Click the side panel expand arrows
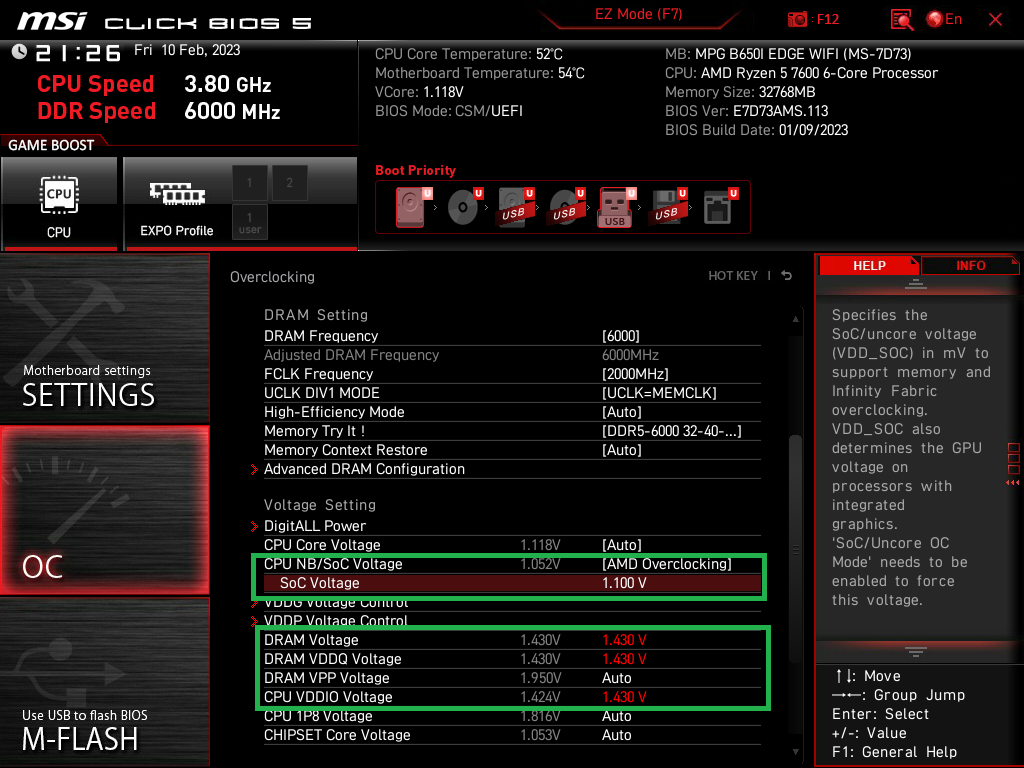 click(x=1013, y=482)
